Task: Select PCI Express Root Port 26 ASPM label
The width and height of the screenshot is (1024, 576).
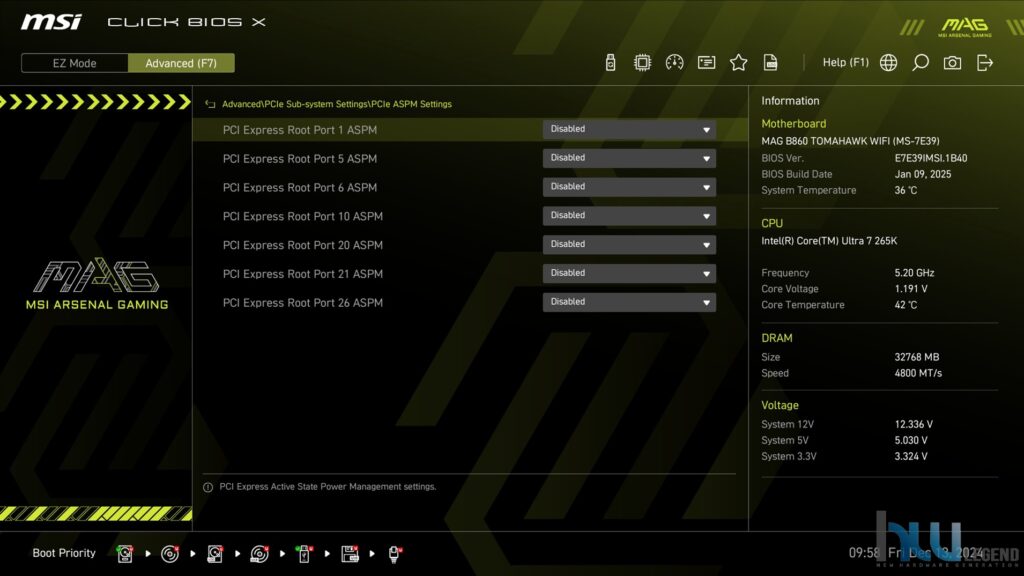Action: (x=303, y=302)
